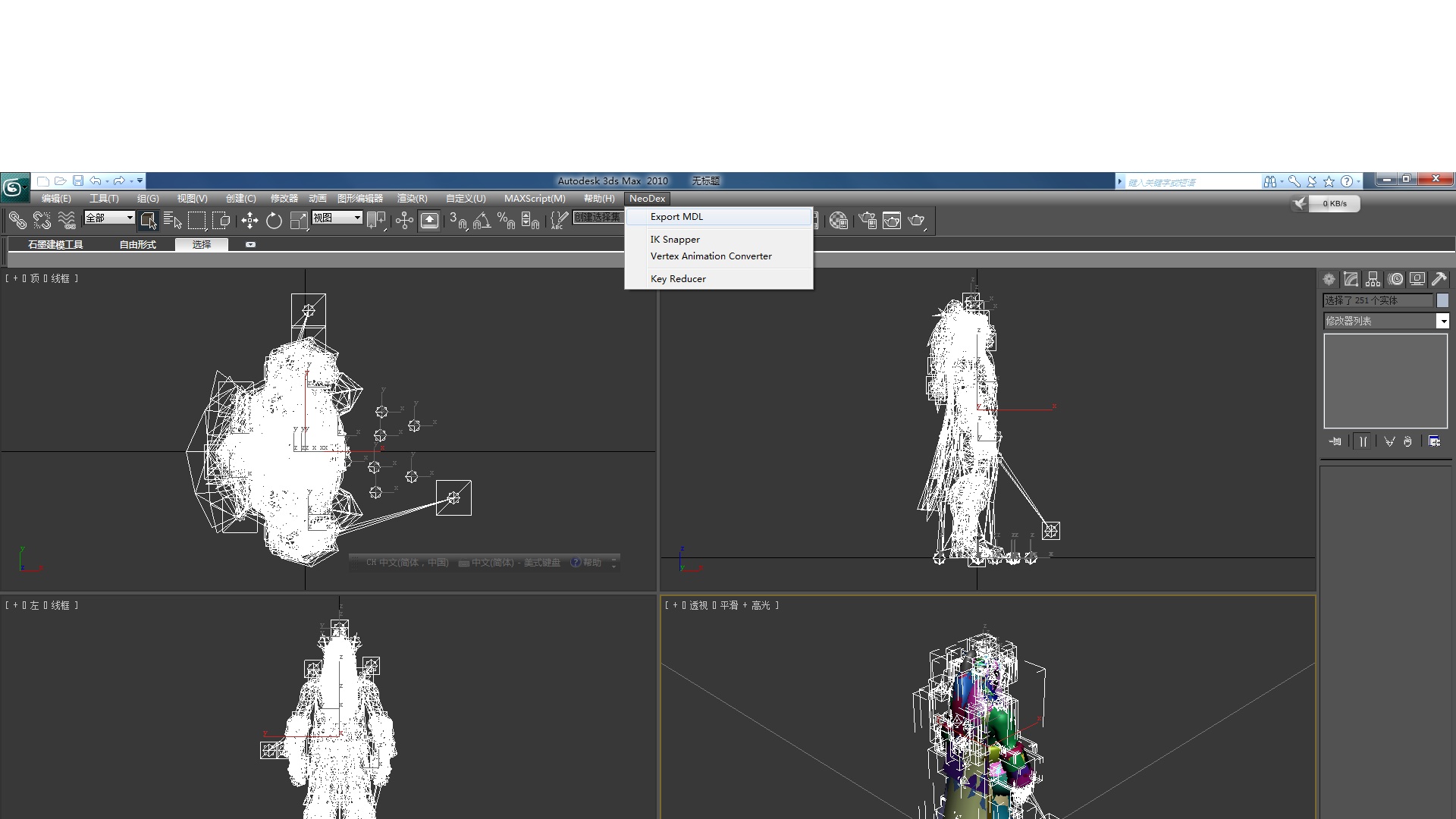Screen dimensions: 1456x819
Task: Toggle the Spinner Snap icon
Action: click(530, 221)
